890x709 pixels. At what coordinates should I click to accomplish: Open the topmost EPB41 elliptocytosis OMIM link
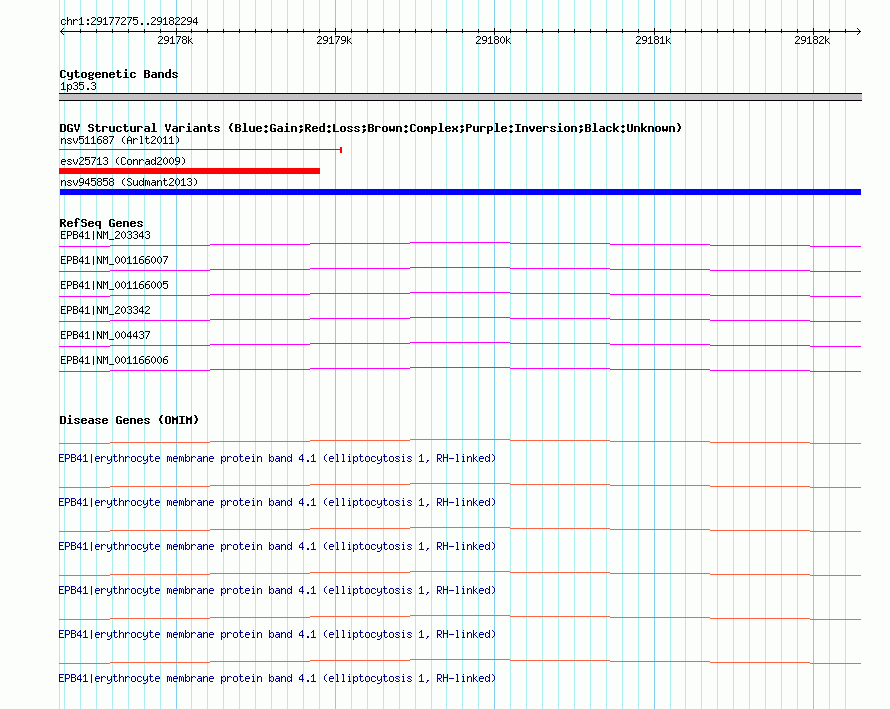point(277,459)
